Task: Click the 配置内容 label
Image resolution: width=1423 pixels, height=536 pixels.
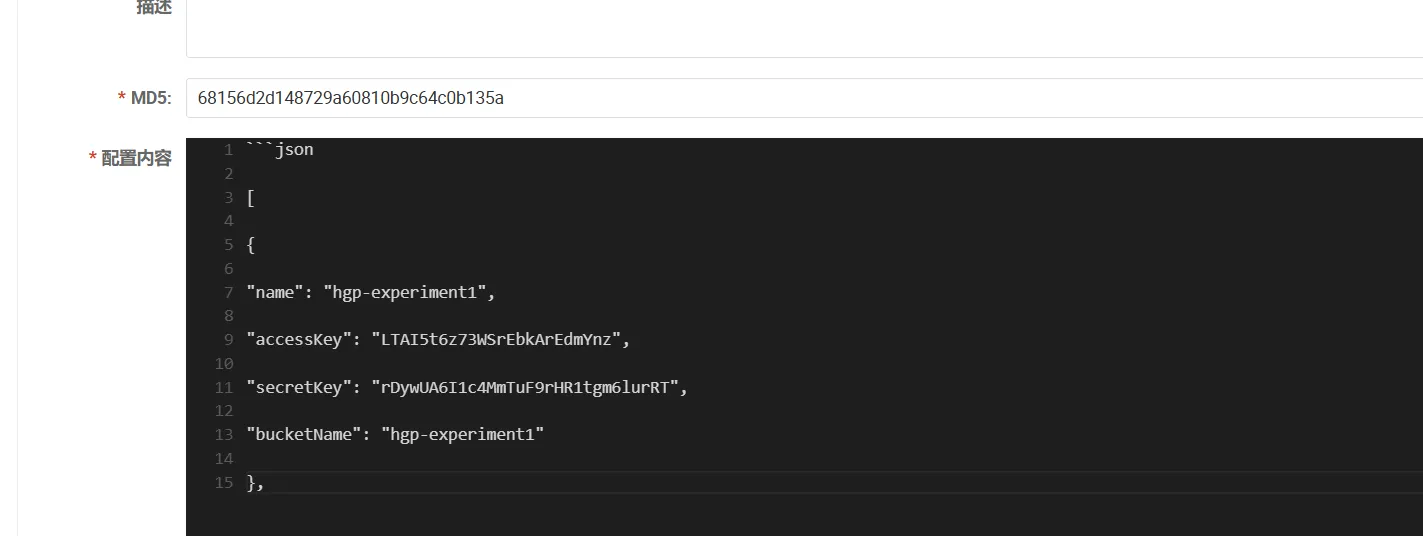Action: [x=136, y=158]
